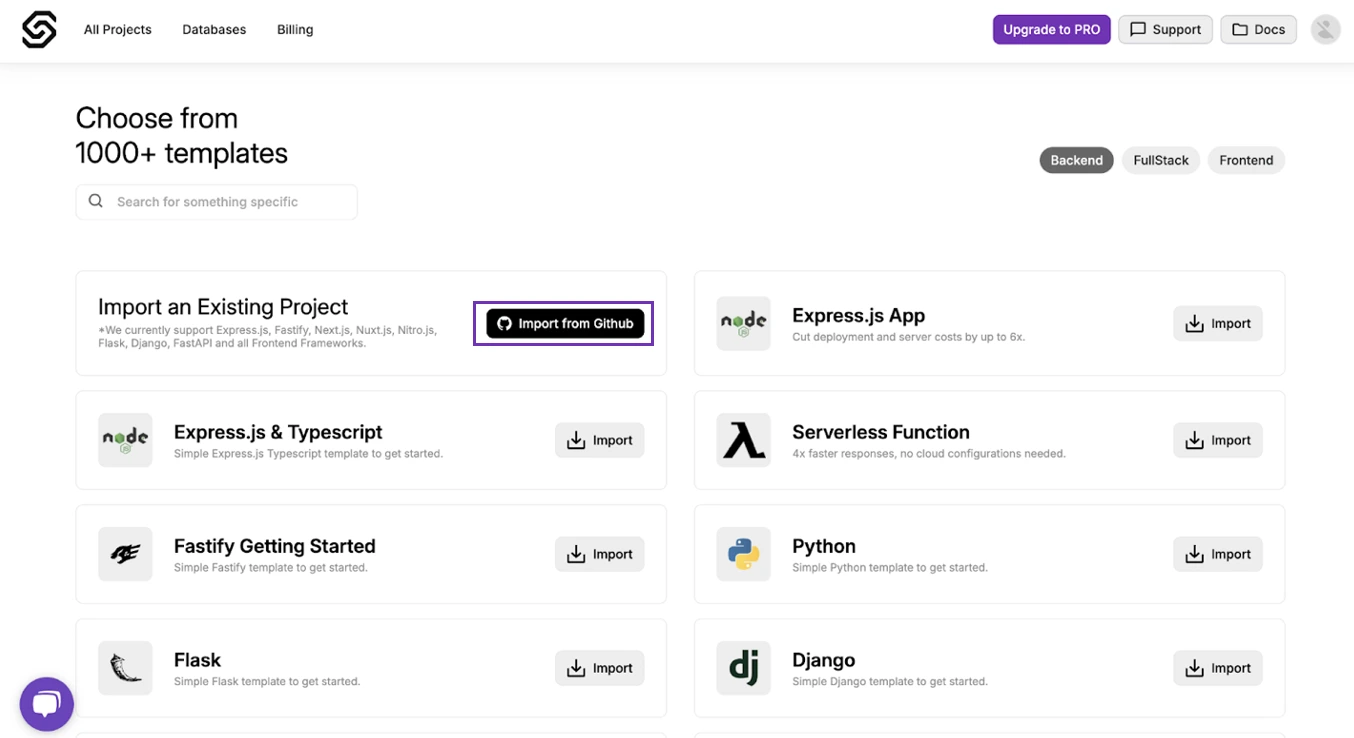
Task: Click the Python template title
Action: [x=824, y=546]
